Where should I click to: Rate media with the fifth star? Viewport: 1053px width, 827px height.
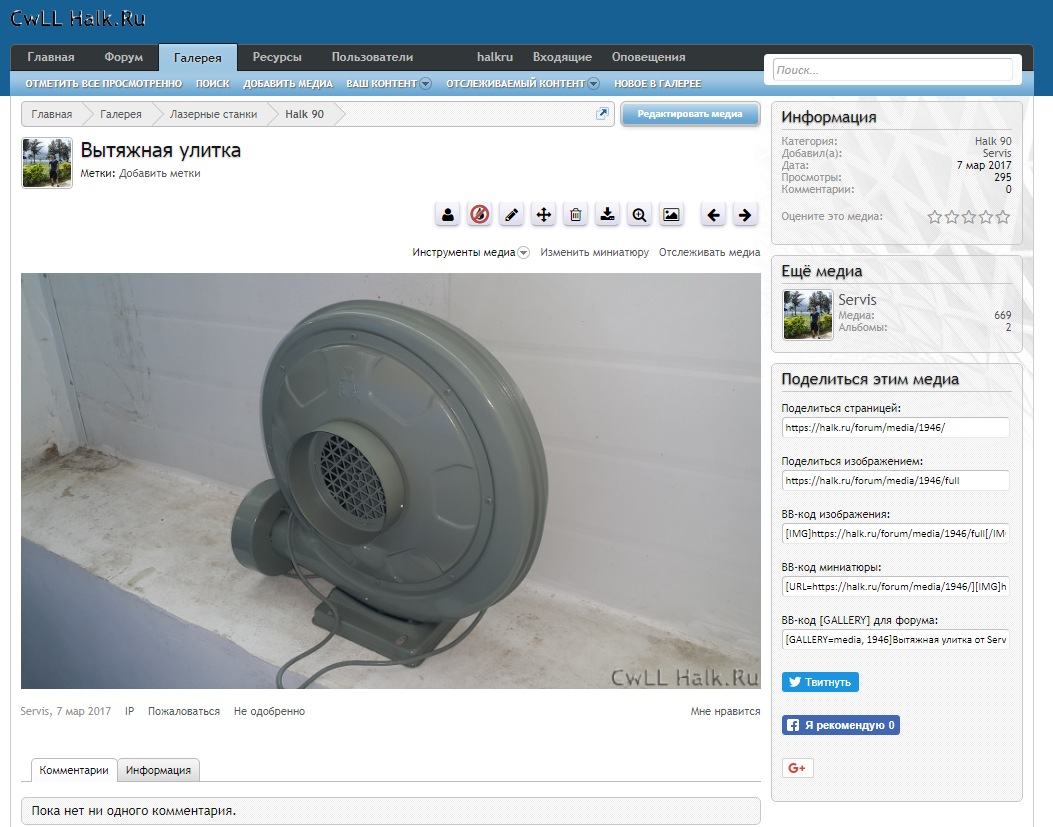(1003, 217)
